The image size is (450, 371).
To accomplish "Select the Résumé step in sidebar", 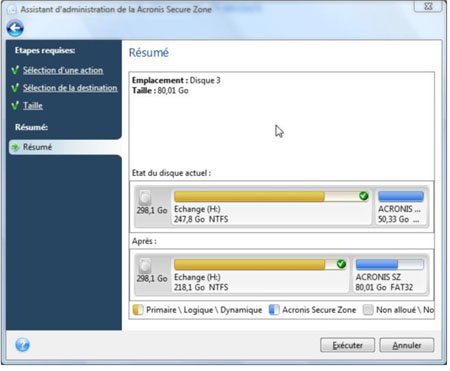I will (x=65, y=147).
